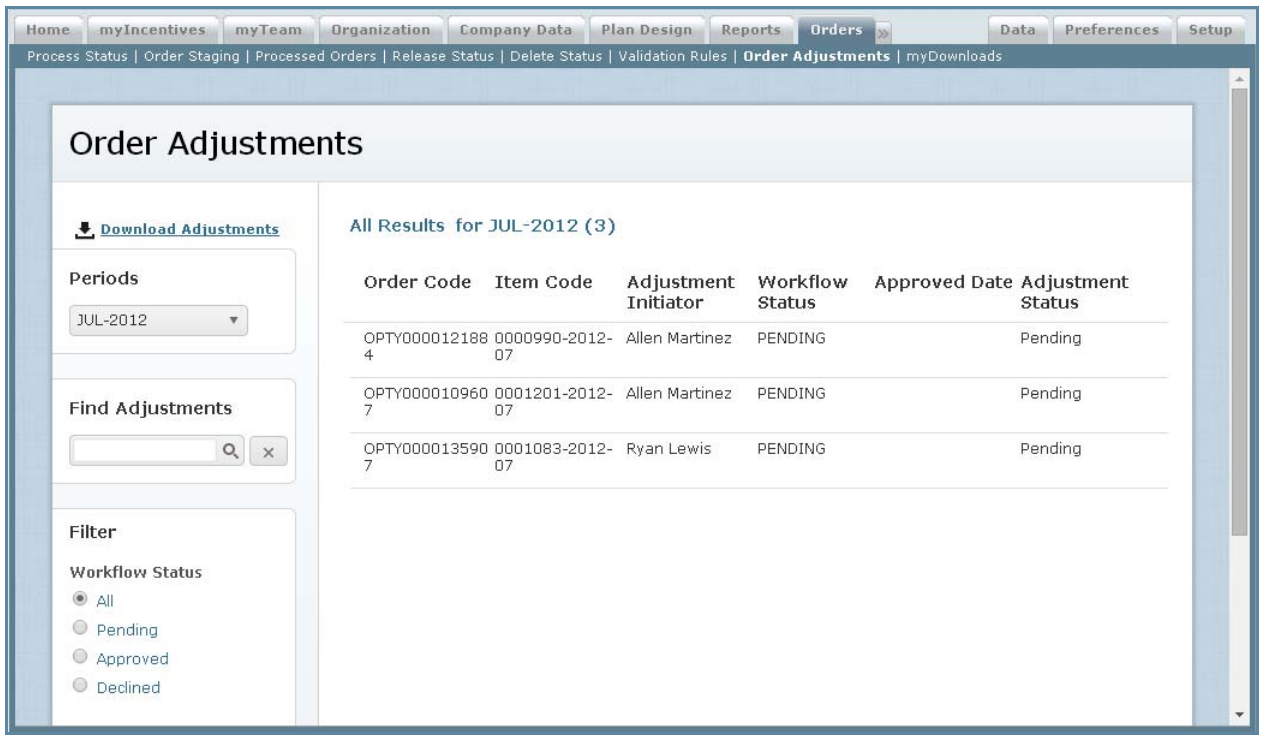
Task: Click the download arrow icon beside Download Adjustments
Action: (84, 230)
